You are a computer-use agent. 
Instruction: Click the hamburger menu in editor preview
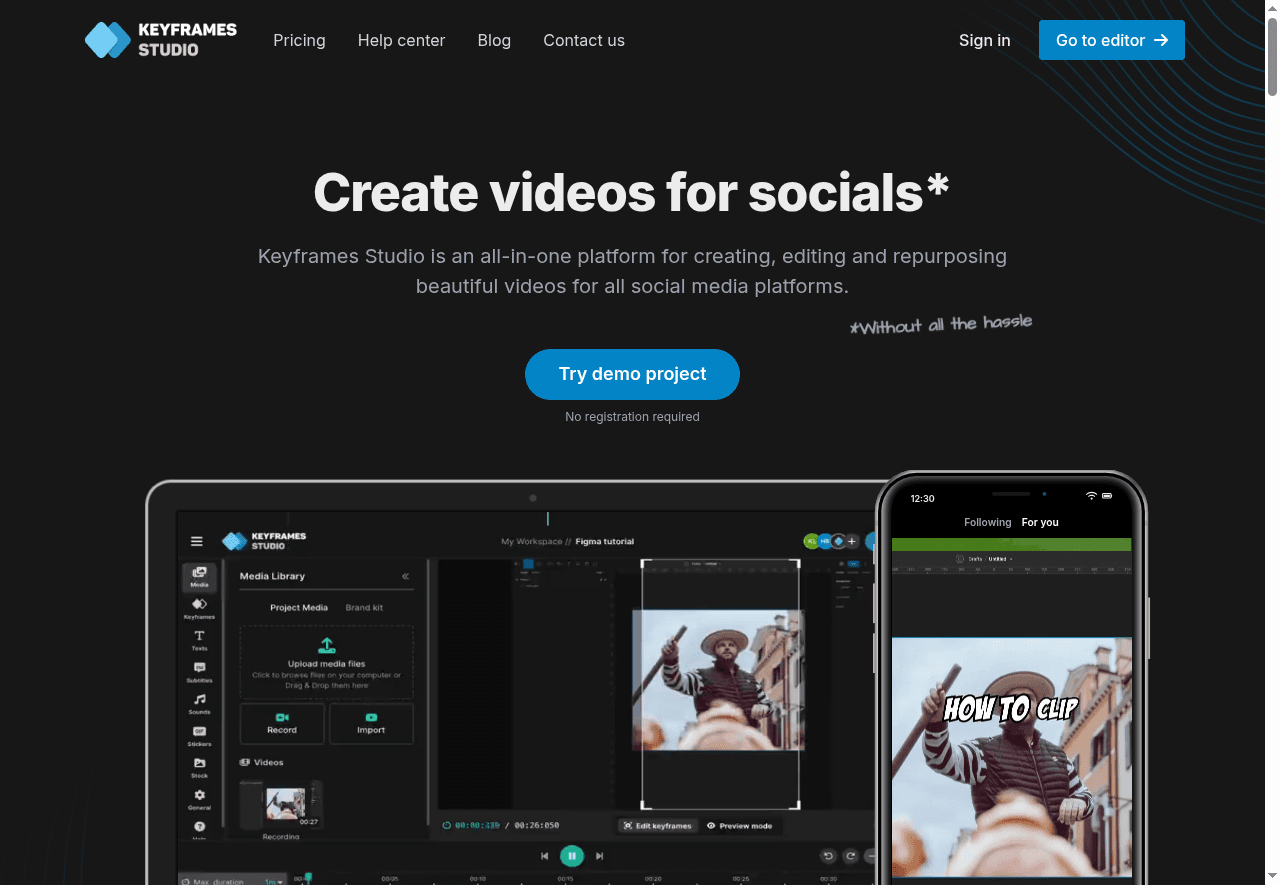pyautogui.click(x=197, y=541)
